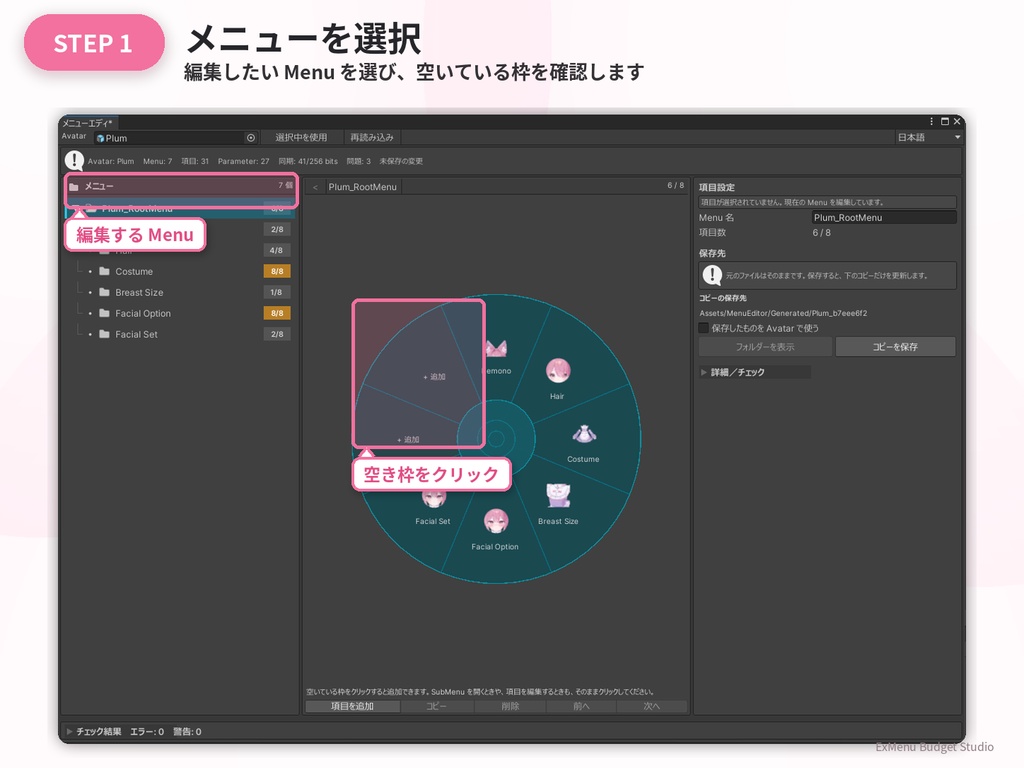This screenshot has width=1024, height=768.
Task: Click the Facial Set folder icon
Action: click(104, 333)
